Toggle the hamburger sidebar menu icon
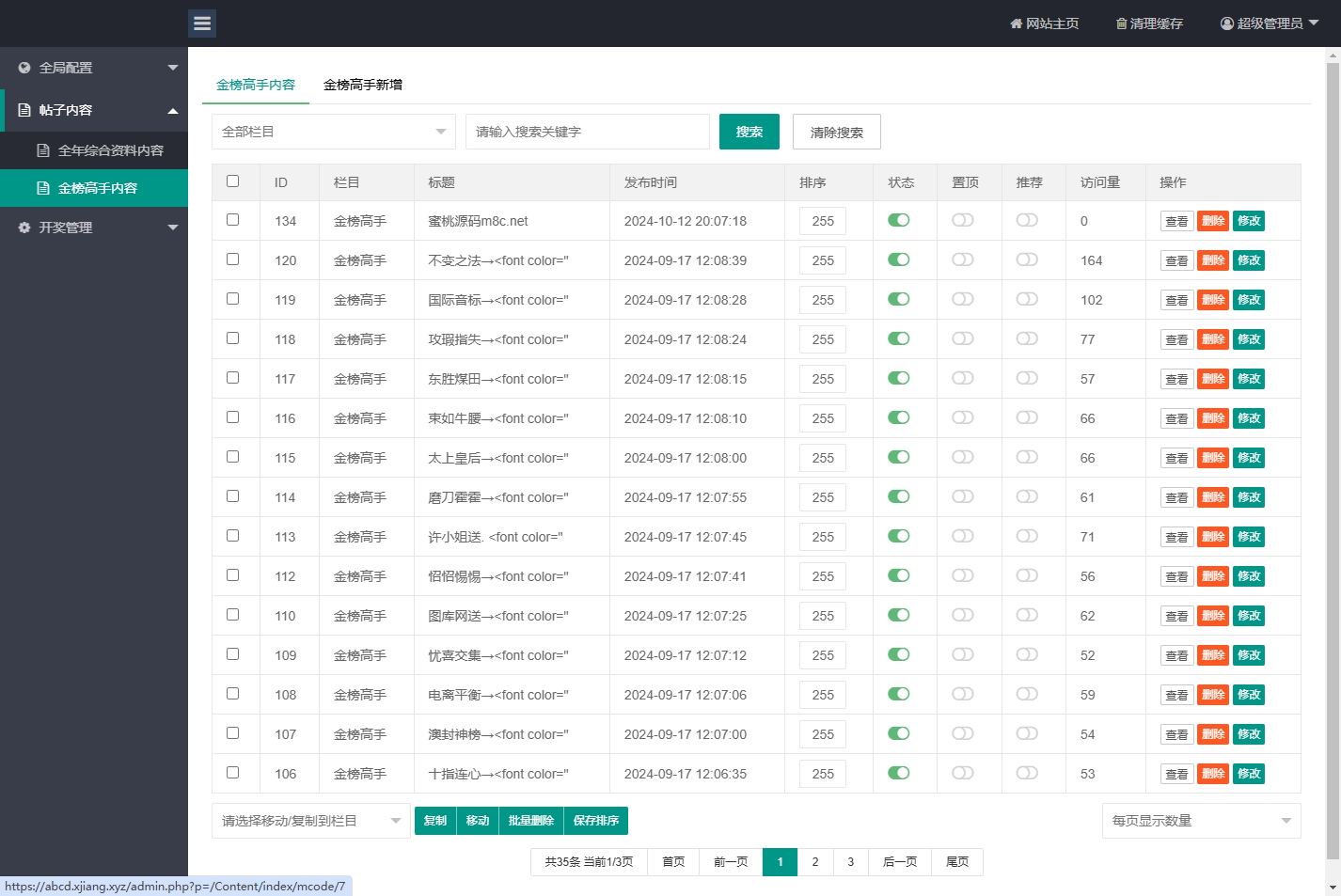 pyautogui.click(x=202, y=24)
